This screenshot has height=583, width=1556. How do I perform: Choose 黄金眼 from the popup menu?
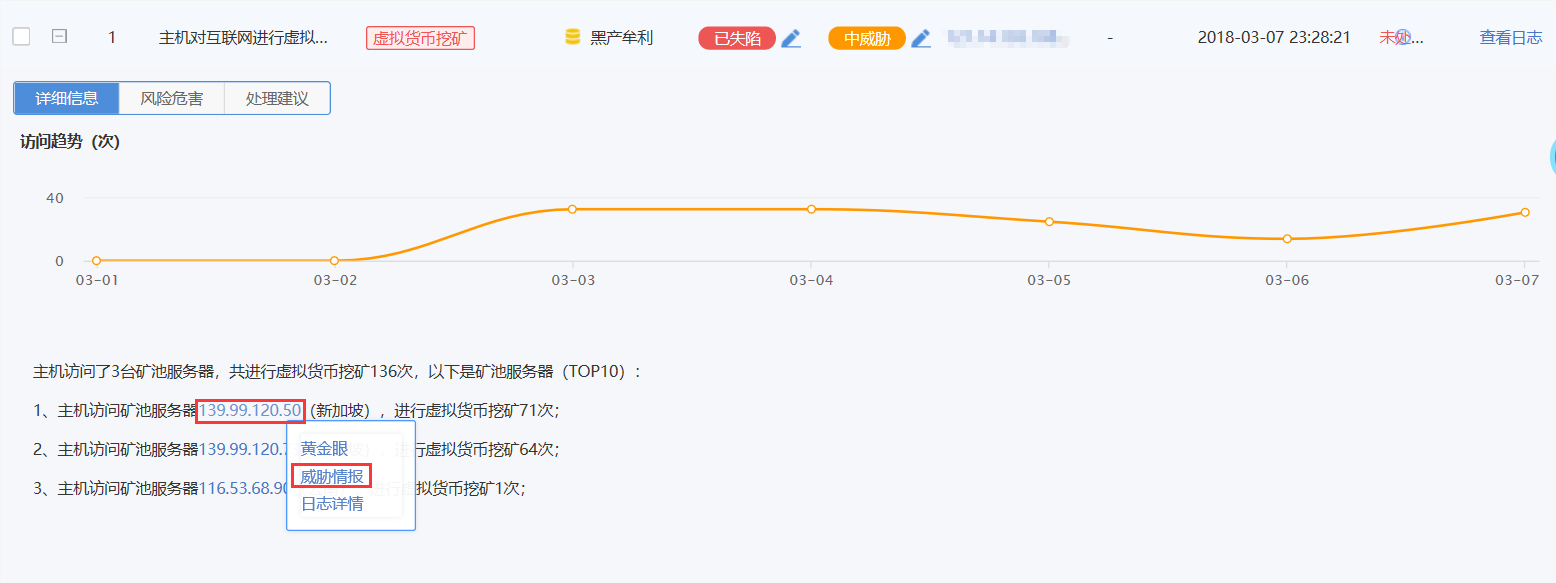click(324, 449)
